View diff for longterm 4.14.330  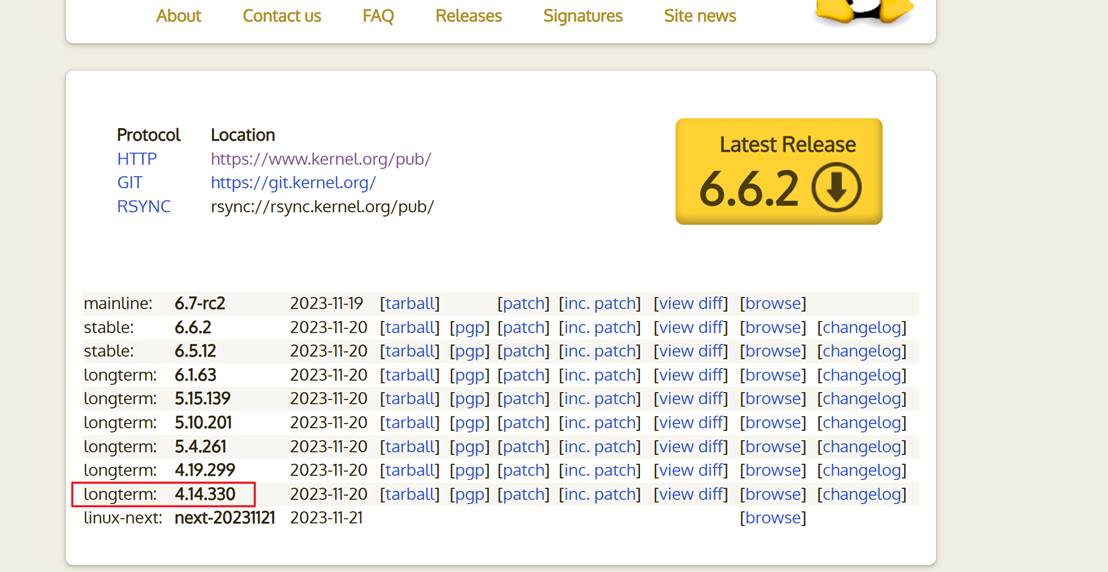coord(691,494)
